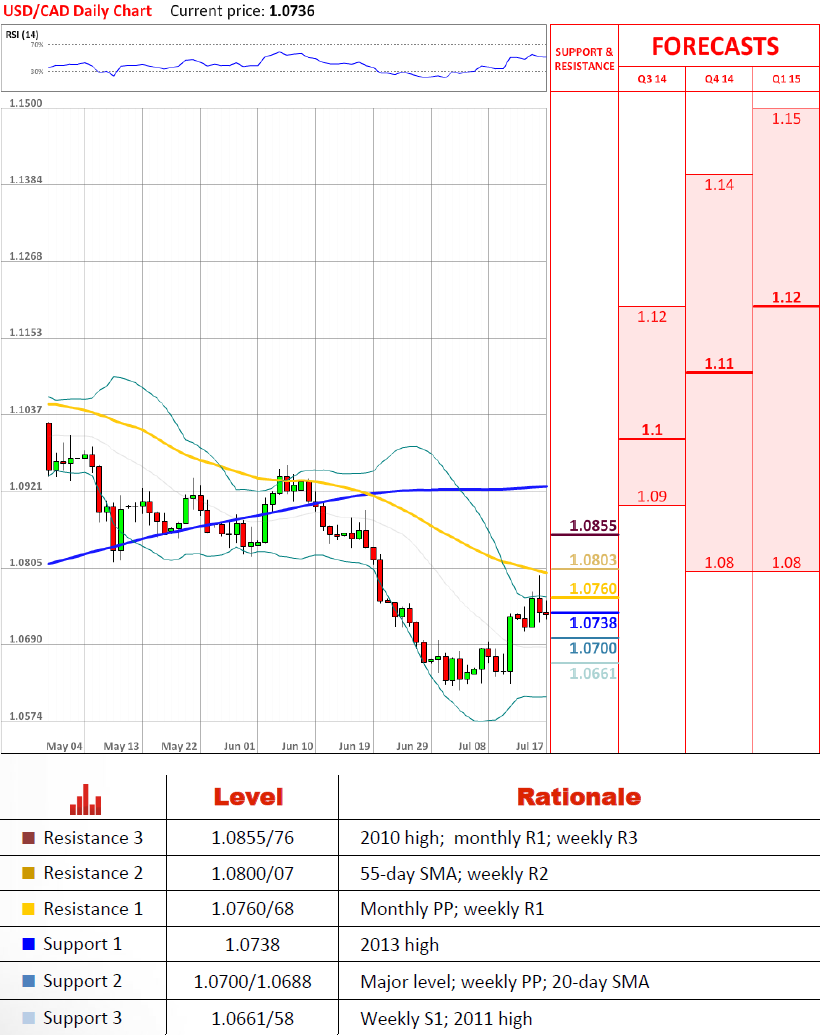Click the Resistance 3 dark red swatch
820x1035 pixels.
pyautogui.click(x=28, y=838)
